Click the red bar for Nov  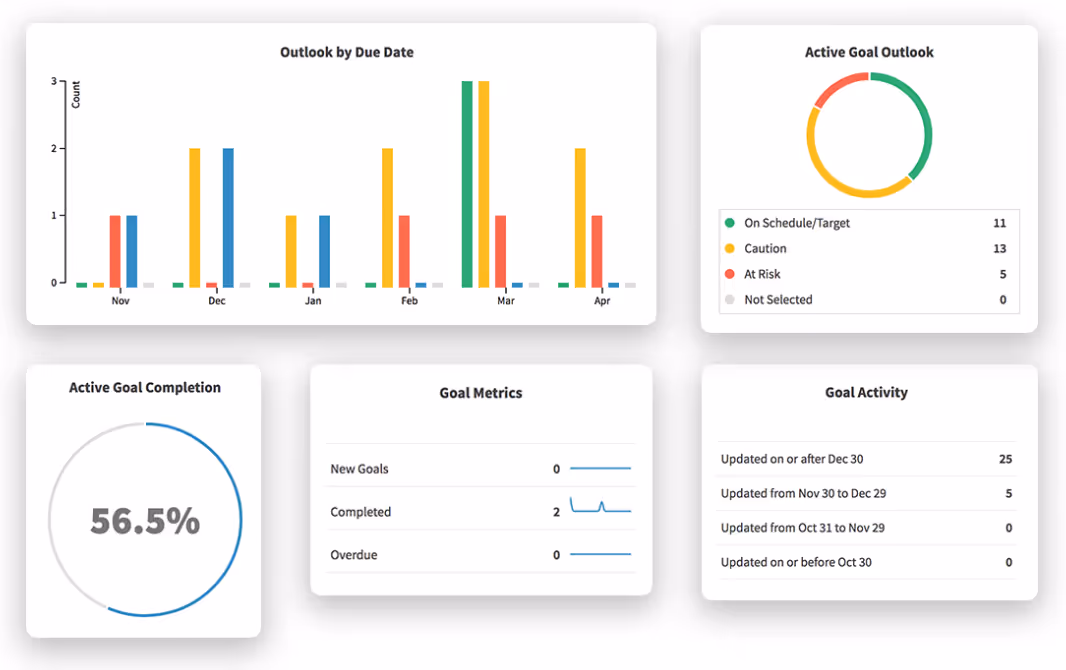pos(115,251)
